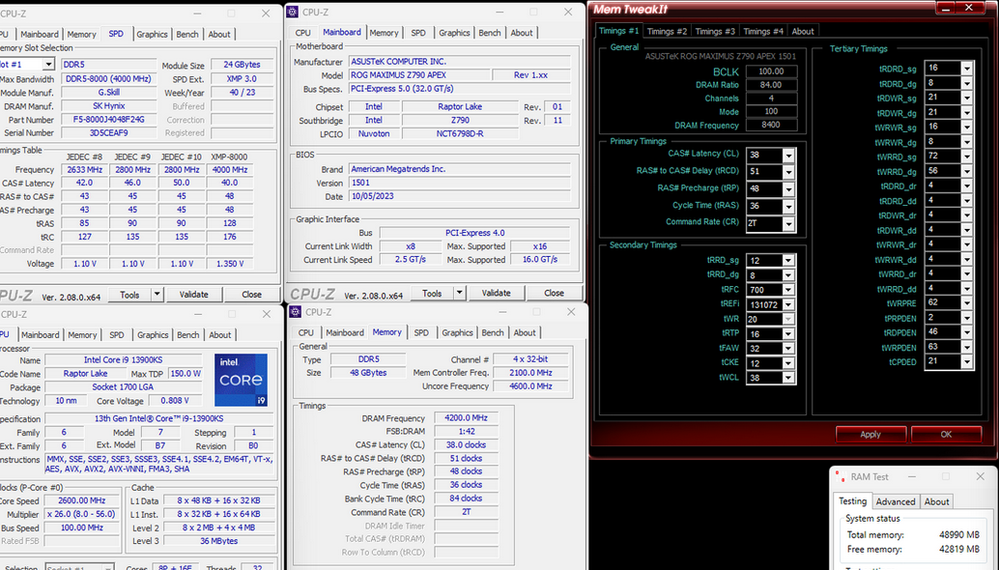Click Total memory value 48990 MB
This screenshot has width=999, height=570.
click(959, 535)
